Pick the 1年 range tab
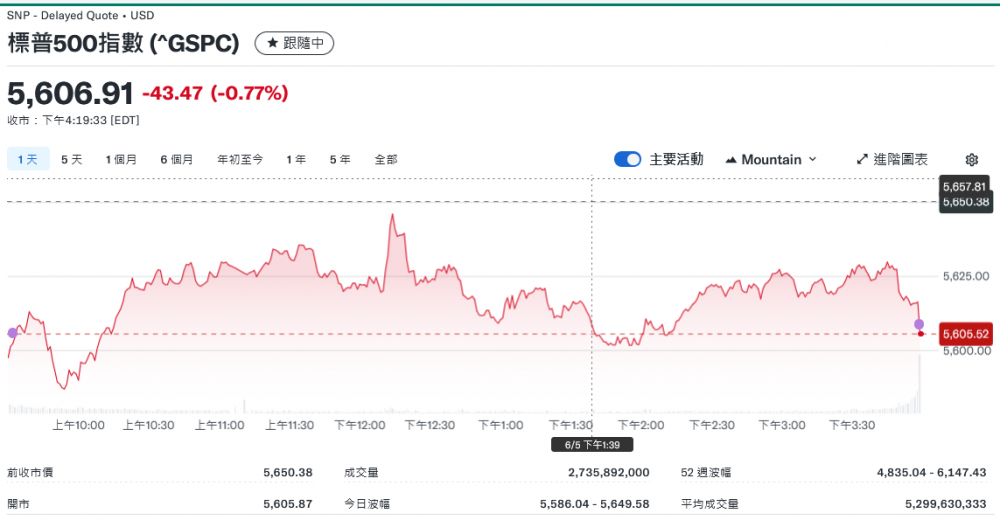Screen dimensions: 1000x527 point(295,159)
